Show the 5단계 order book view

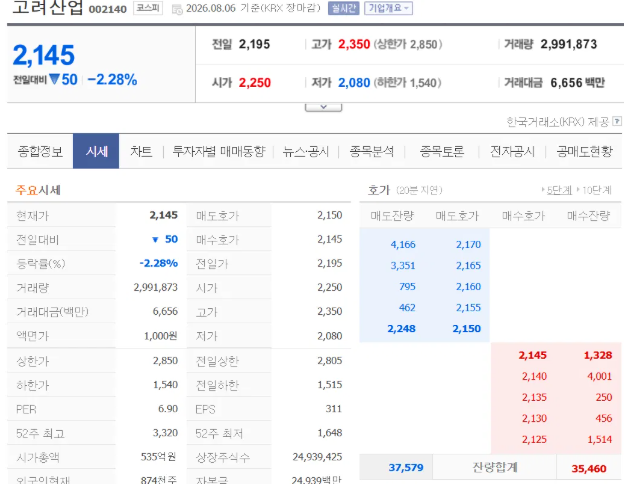click(559, 190)
